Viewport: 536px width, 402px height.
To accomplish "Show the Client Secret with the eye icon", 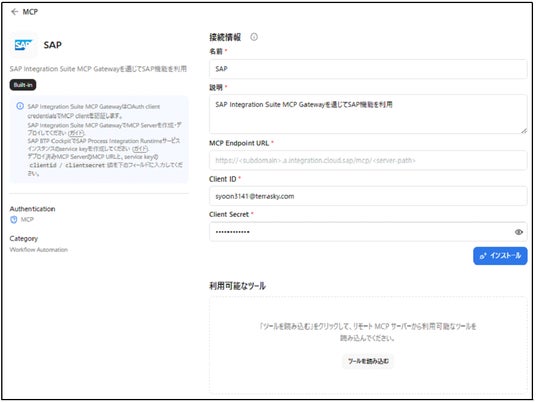I will [519, 232].
